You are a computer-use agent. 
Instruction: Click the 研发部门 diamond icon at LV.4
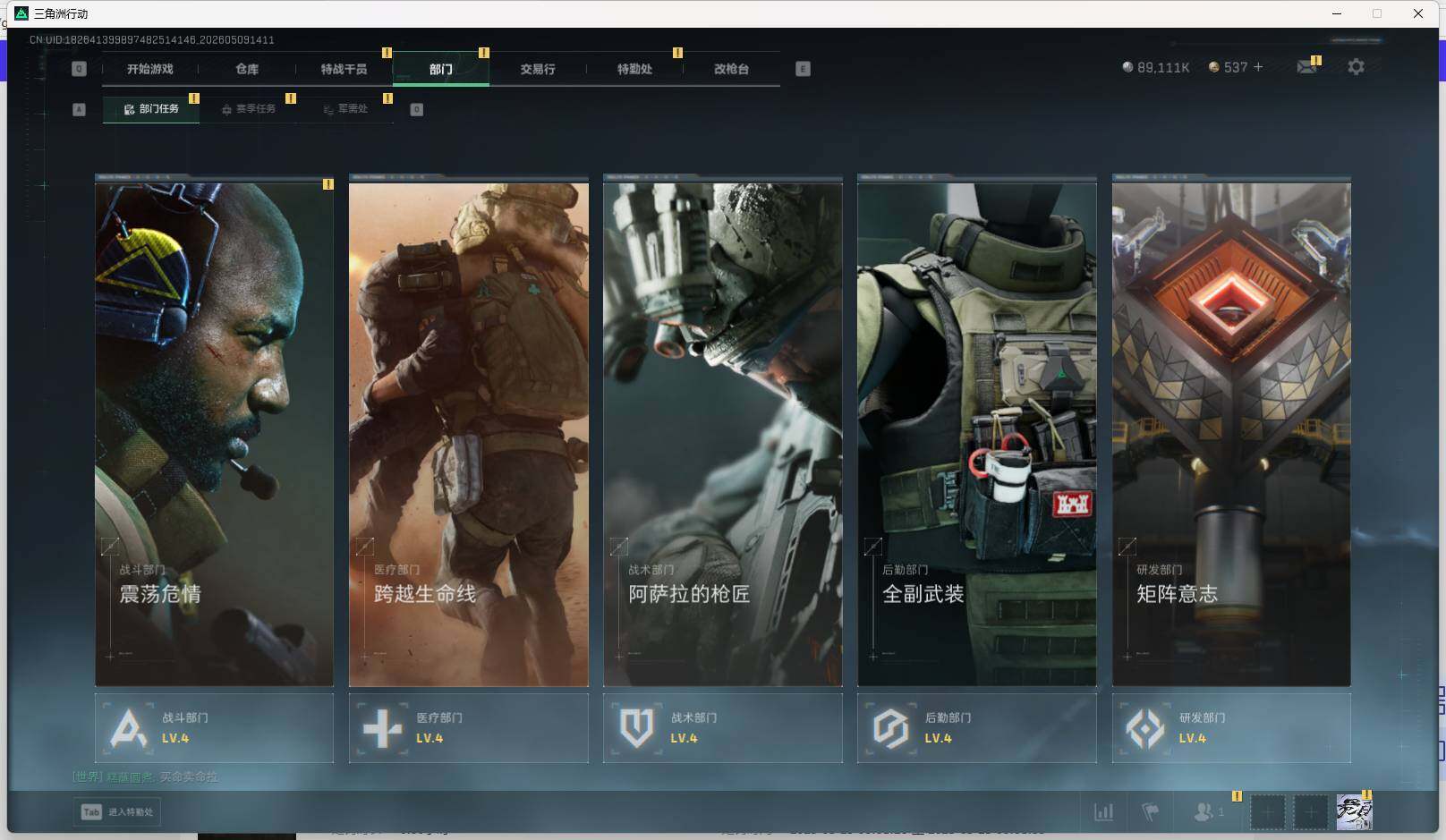(1144, 728)
